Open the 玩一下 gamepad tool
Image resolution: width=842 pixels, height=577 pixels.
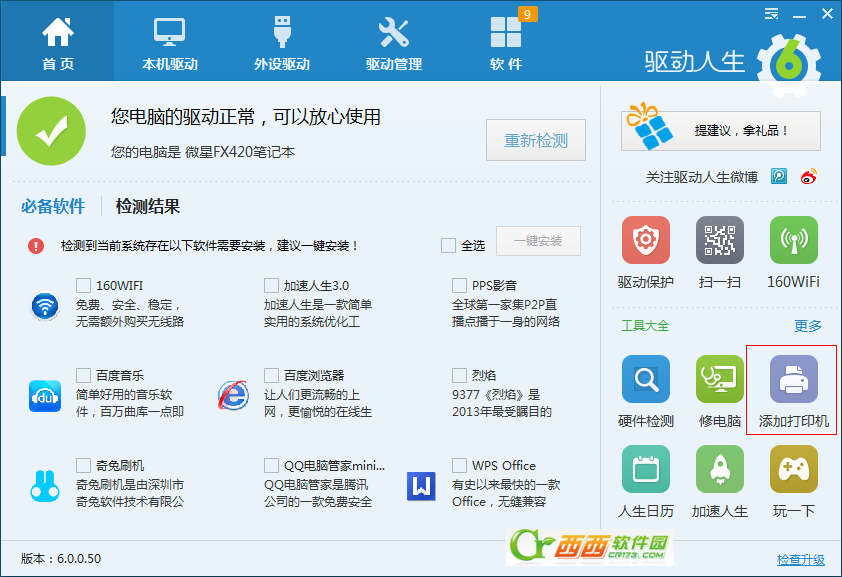coord(794,469)
